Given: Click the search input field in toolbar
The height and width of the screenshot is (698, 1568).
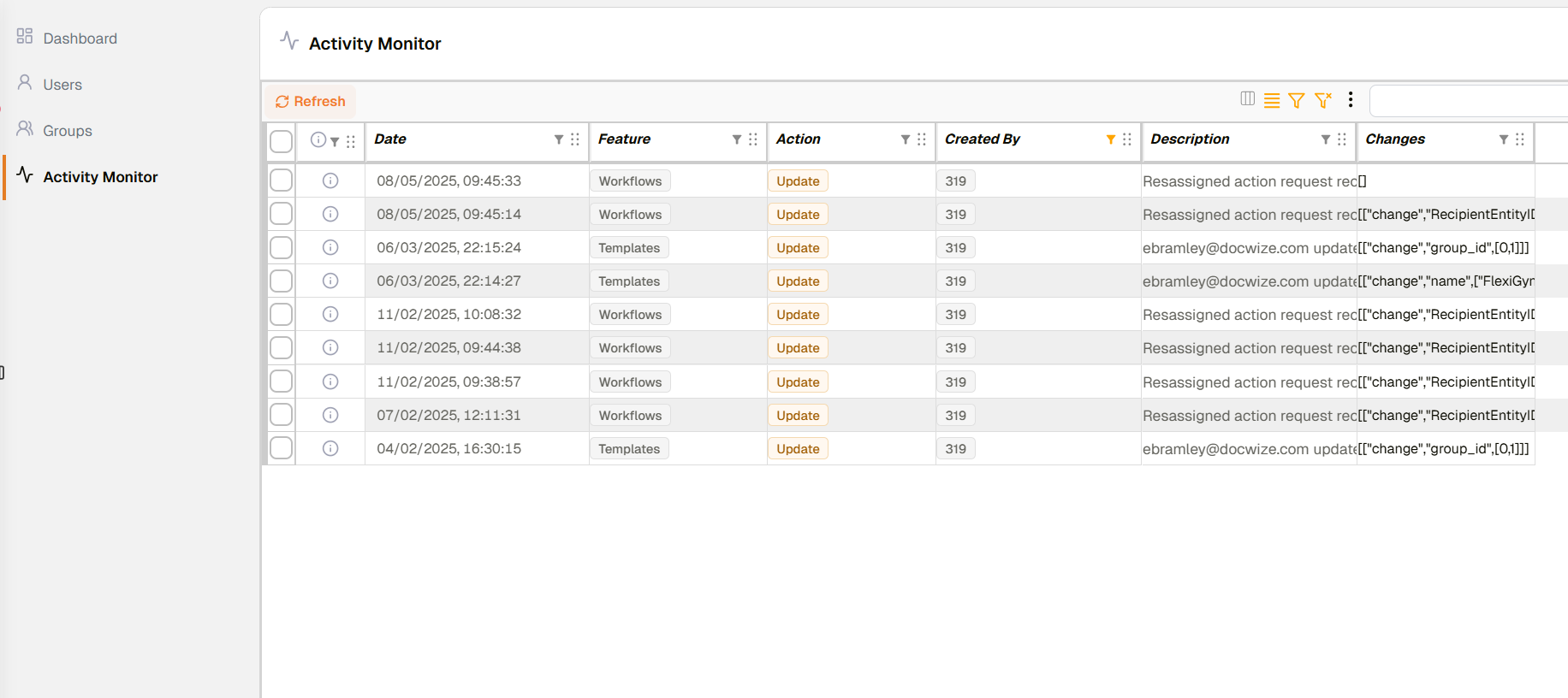Looking at the screenshot, I should (1468, 101).
